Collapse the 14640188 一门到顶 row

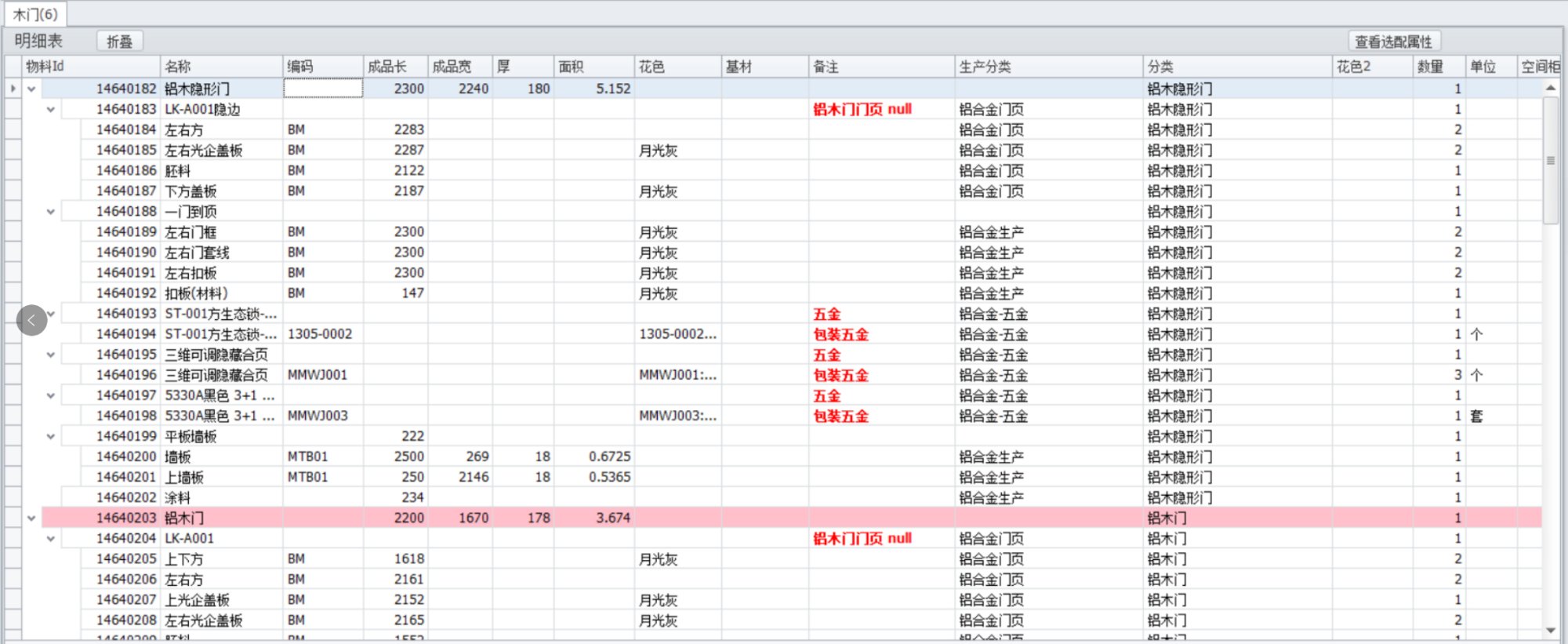(51, 211)
